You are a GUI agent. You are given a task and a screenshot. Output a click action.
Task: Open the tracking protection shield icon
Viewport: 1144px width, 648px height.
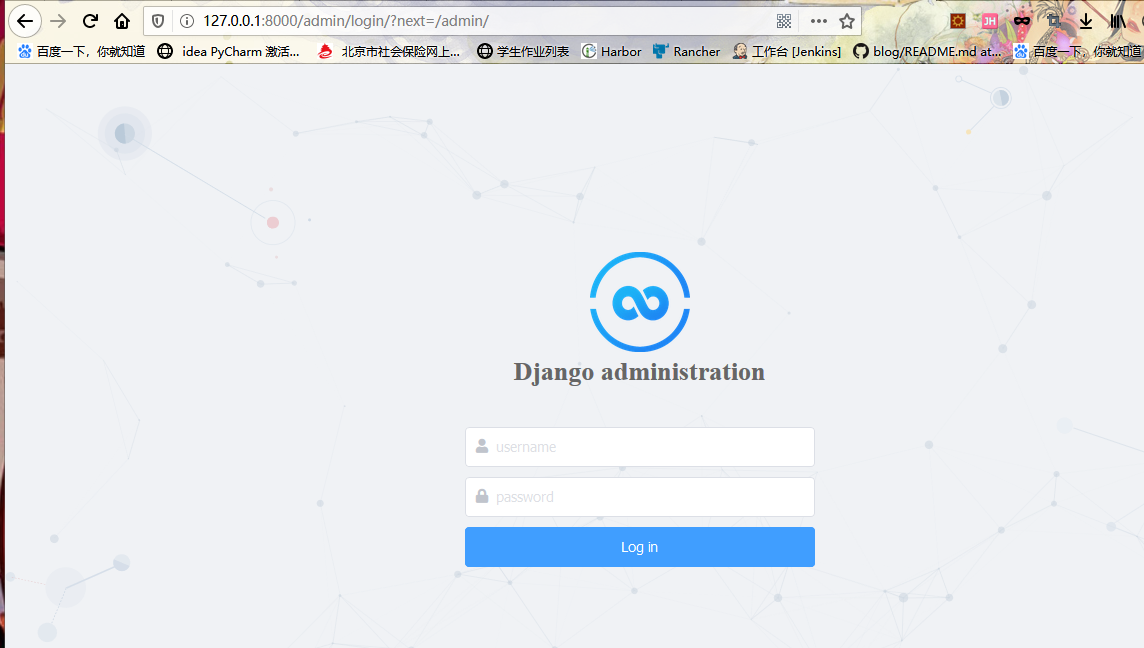158,21
